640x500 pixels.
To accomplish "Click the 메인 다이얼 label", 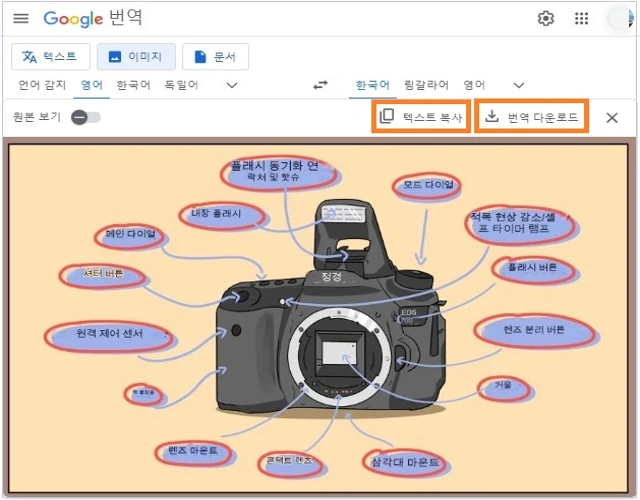I will 131,235.
